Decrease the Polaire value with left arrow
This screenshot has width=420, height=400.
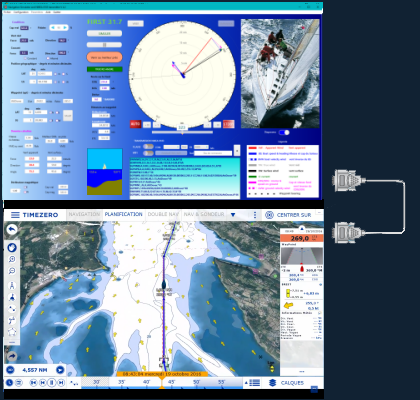point(53,27)
